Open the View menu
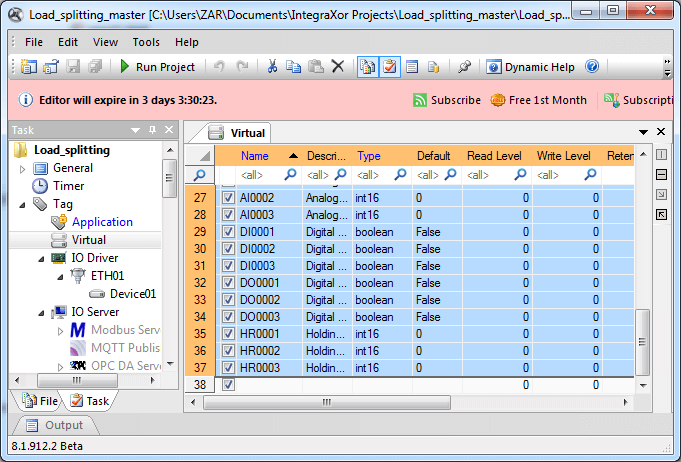Image resolution: width=681 pixels, height=462 pixels. [105, 42]
